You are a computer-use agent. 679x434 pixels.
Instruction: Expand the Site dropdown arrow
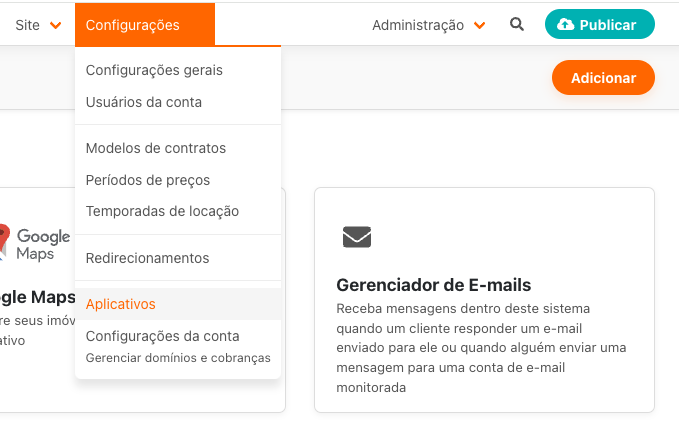[x=55, y=25]
